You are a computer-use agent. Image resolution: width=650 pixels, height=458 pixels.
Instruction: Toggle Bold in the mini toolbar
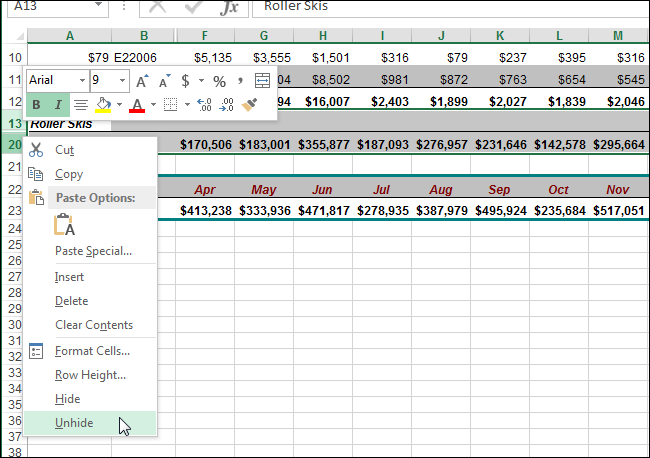coord(36,104)
